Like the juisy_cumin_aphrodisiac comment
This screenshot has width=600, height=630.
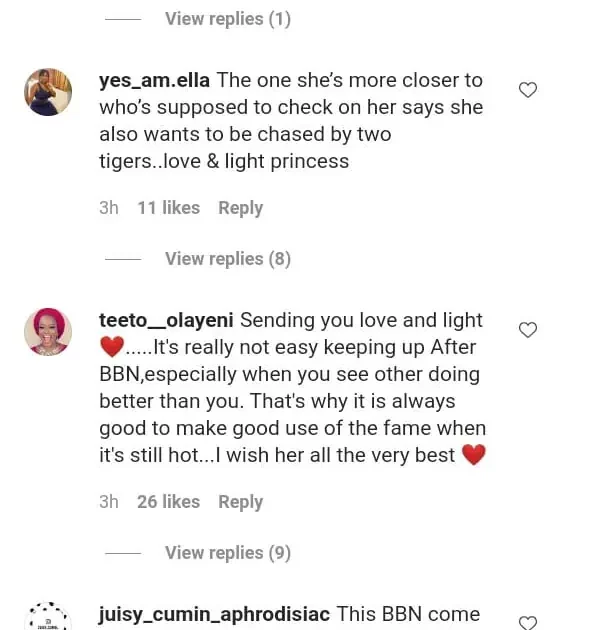528,622
